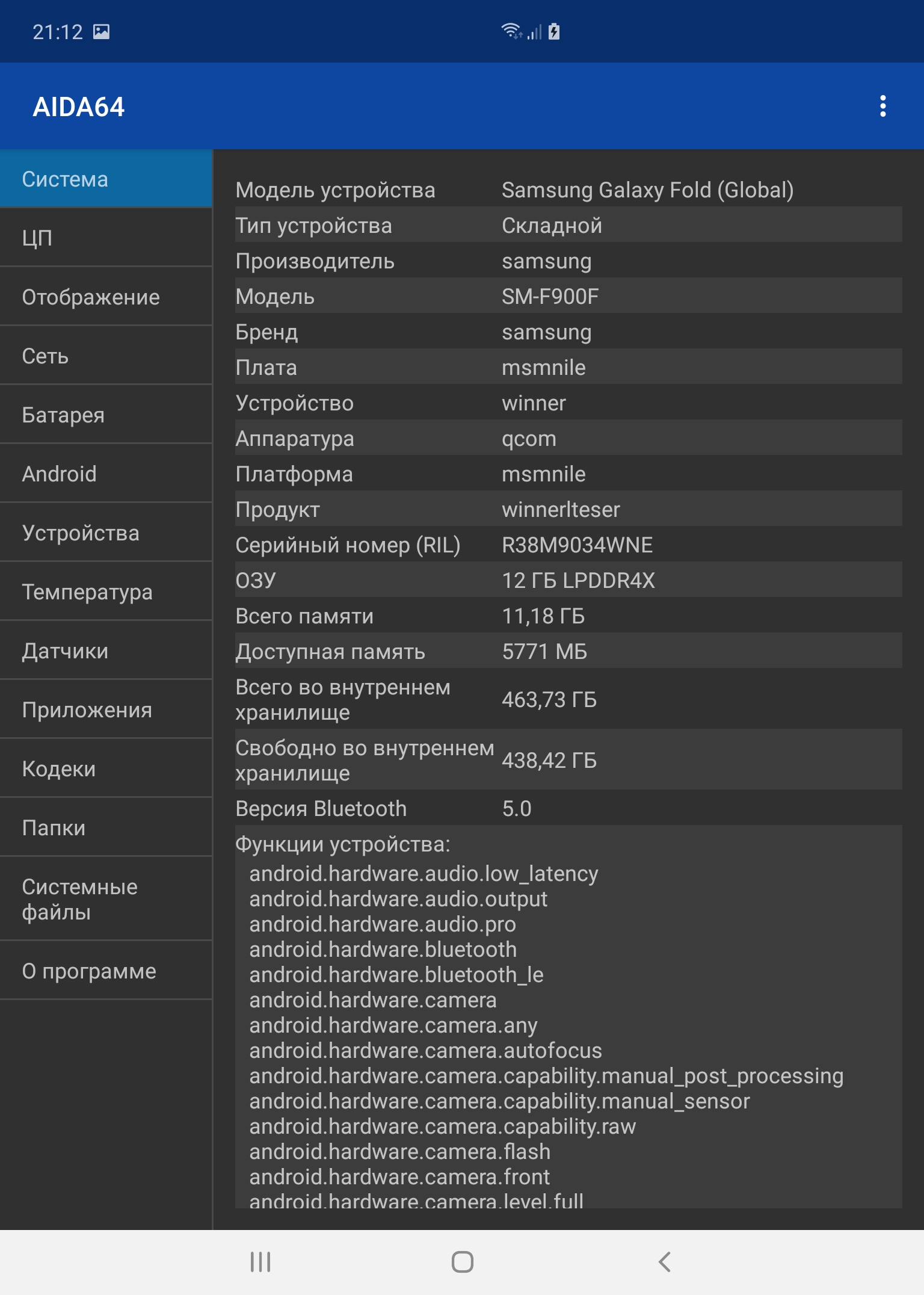This screenshot has width=924, height=1295.
Task: Switch to the Кодеки section
Action: 106,768
